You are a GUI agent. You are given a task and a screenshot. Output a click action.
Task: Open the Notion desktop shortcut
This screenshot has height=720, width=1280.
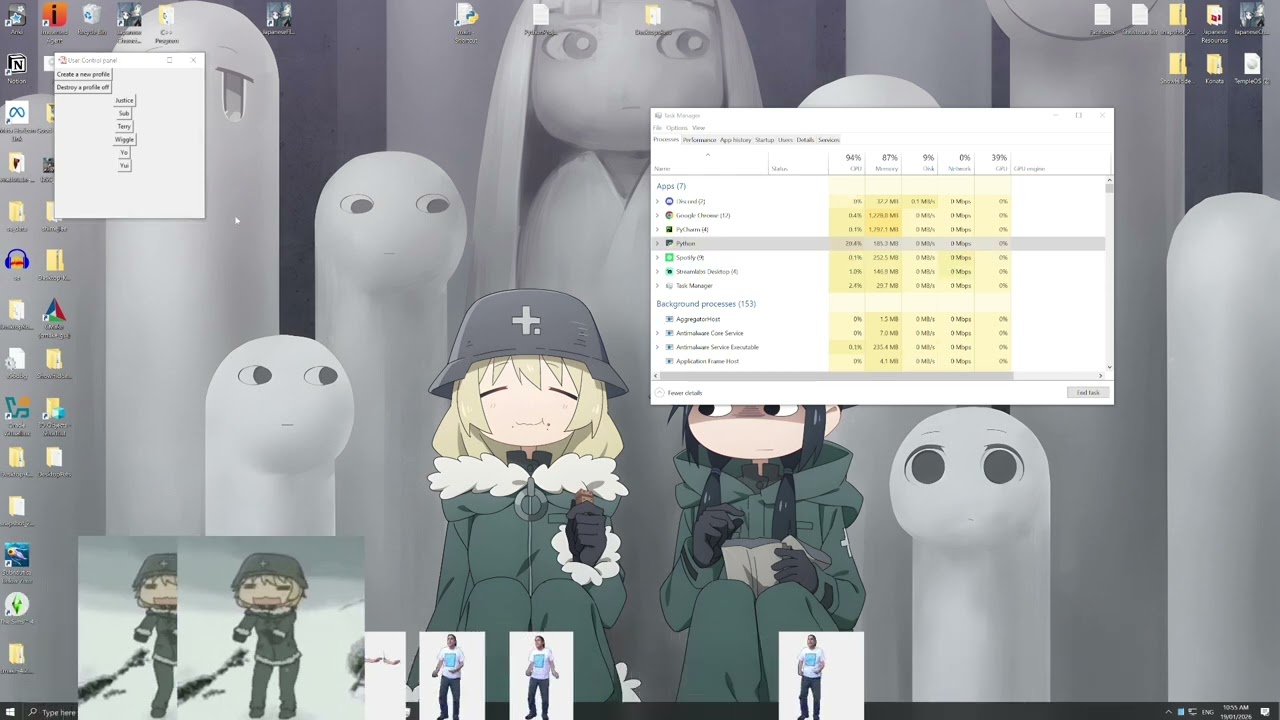[16, 67]
